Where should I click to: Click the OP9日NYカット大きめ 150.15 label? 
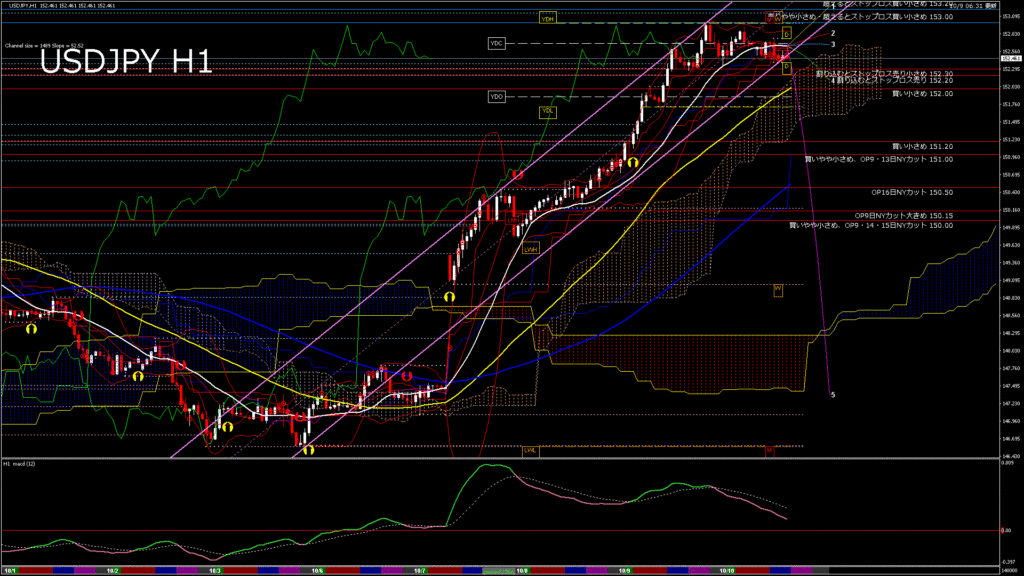(x=903, y=215)
